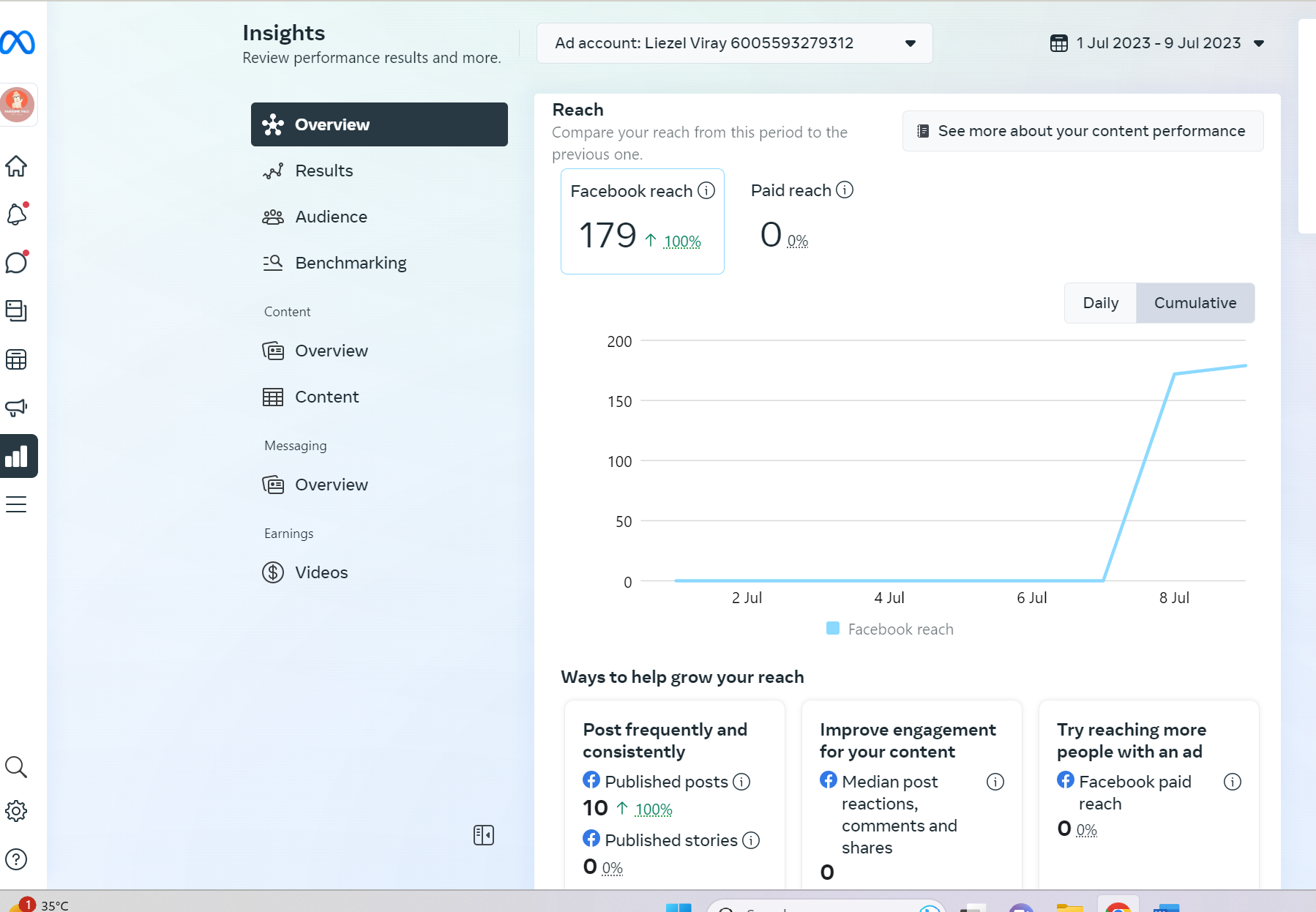Click the Reach section title
The height and width of the screenshot is (912, 1316).
point(578,110)
